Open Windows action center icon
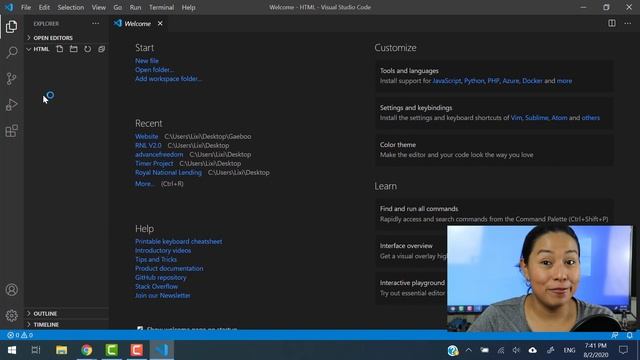Screen dimensions: 640x360 pyautogui.click(x=623, y=350)
